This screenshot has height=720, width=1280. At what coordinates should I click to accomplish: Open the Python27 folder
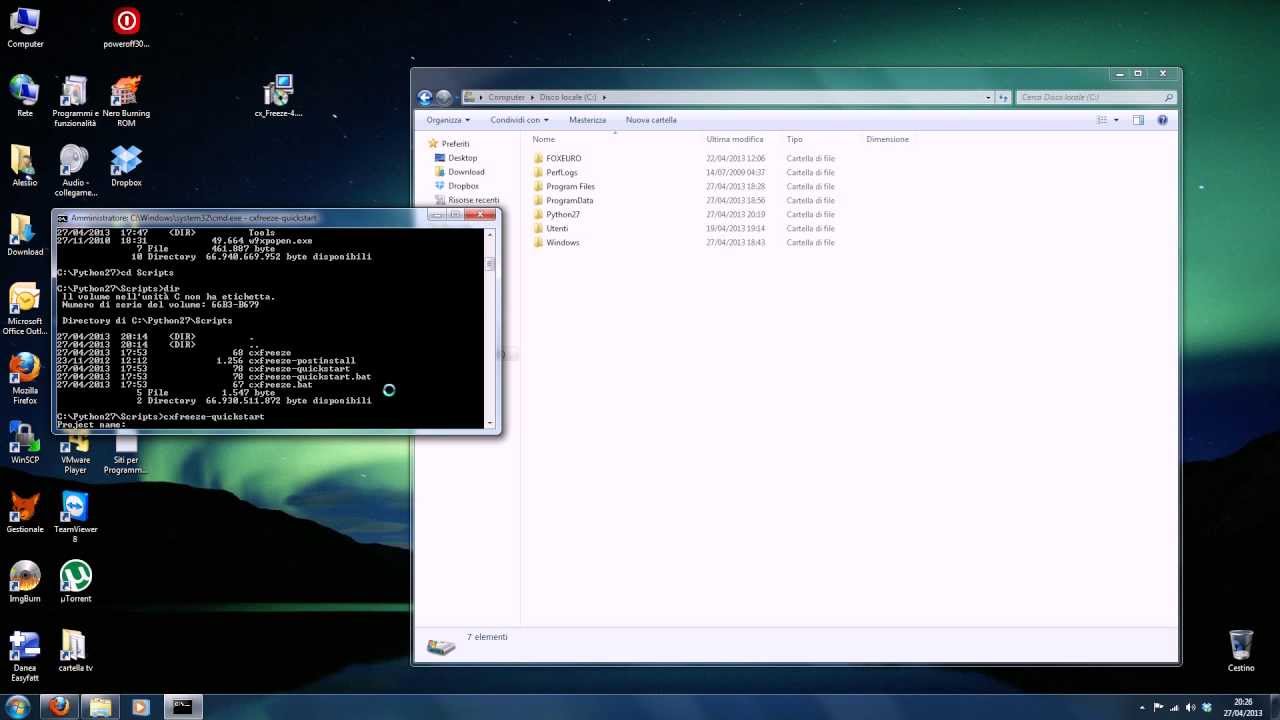(x=562, y=214)
